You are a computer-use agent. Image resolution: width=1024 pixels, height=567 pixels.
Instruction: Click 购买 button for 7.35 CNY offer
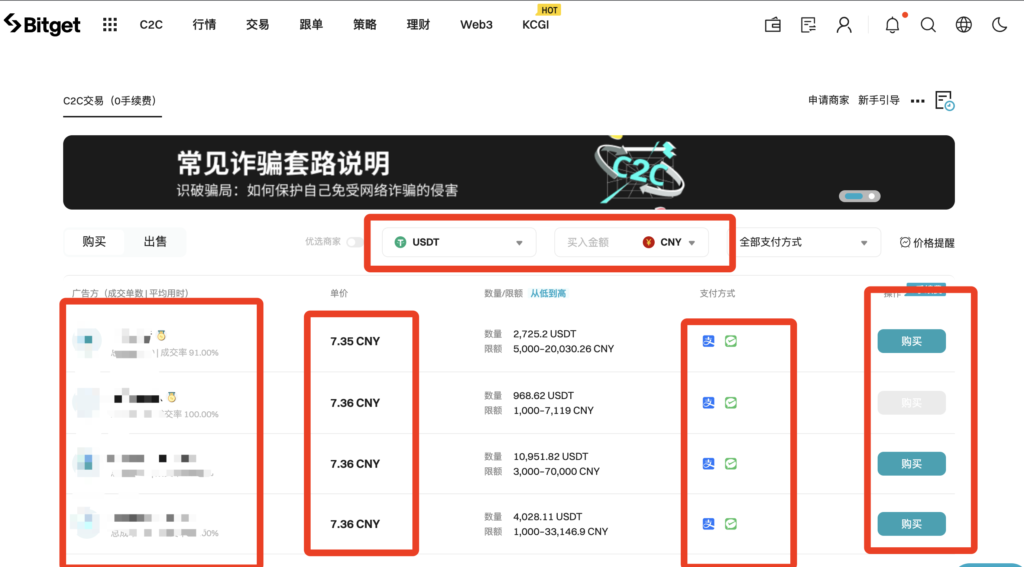pyautogui.click(x=911, y=341)
